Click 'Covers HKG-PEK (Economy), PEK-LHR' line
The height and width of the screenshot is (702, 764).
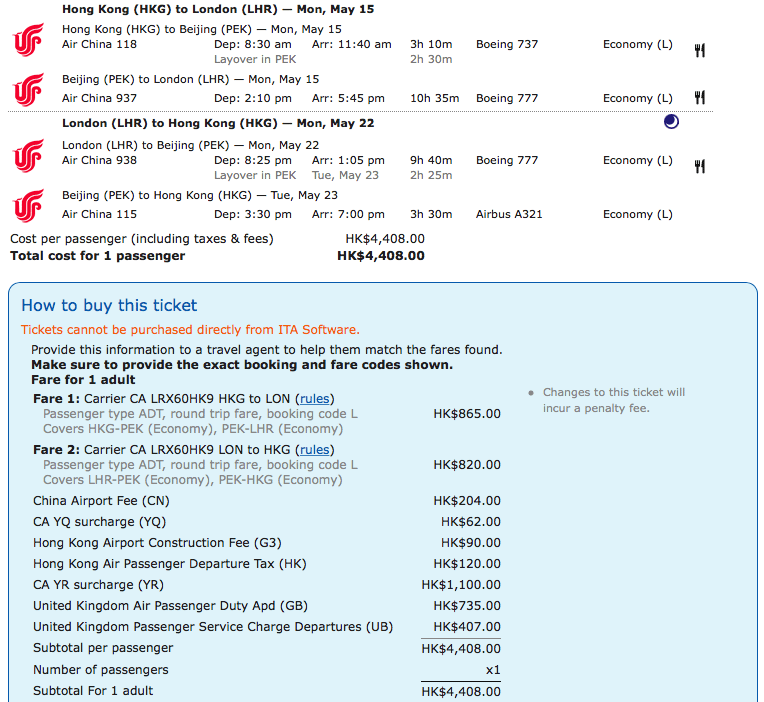tap(193, 429)
